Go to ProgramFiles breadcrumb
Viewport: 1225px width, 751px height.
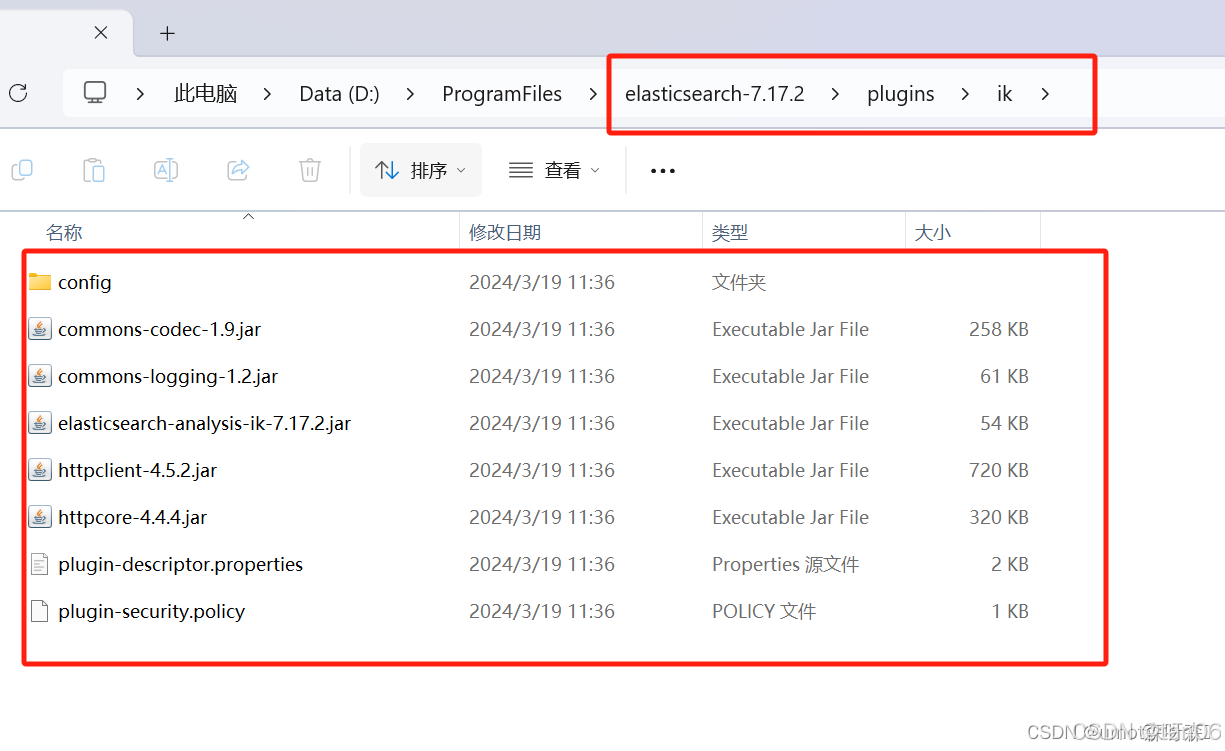click(x=502, y=94)
